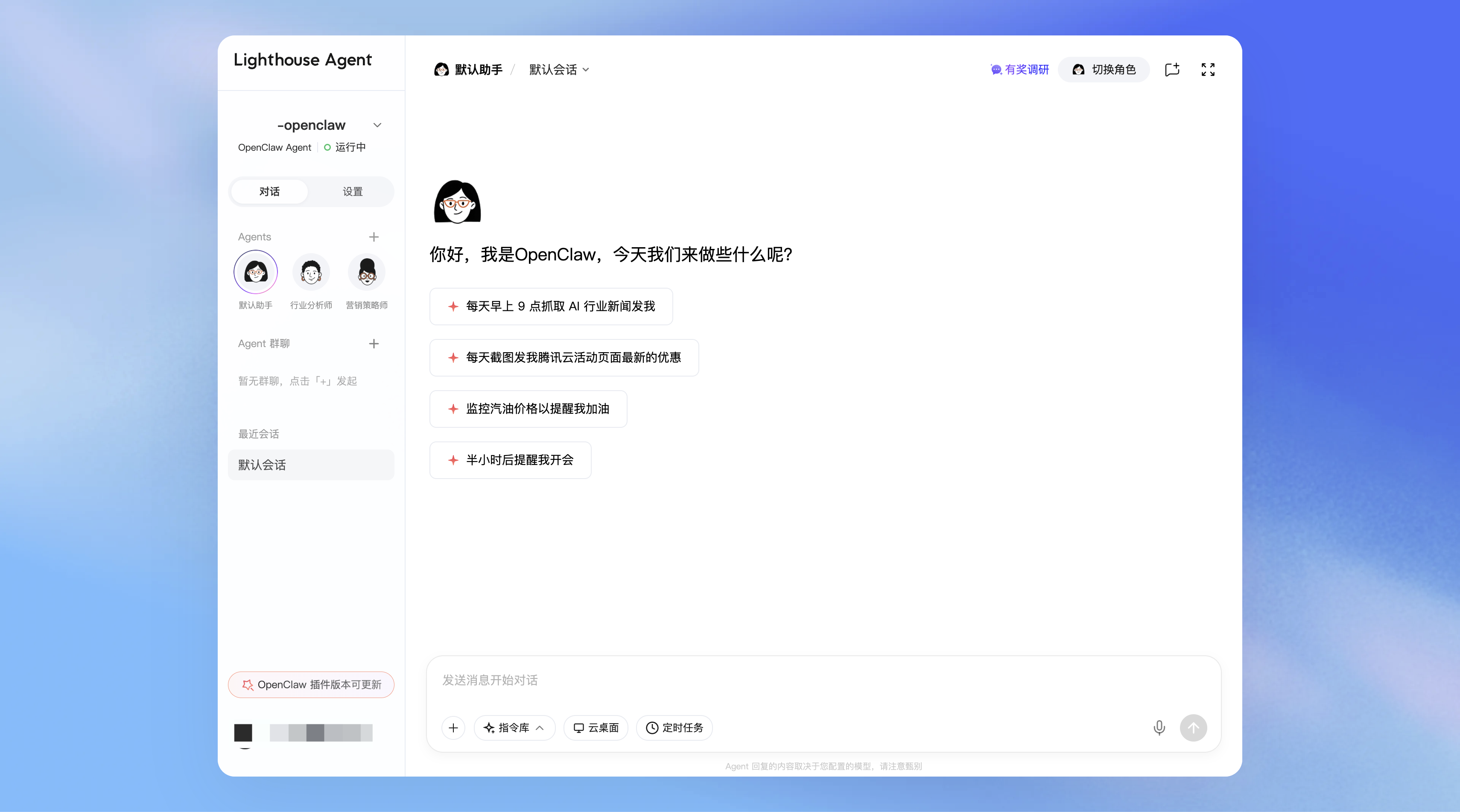1460x812 pixels.
Task: Click the large OpenClaw assistant avatar in chat
Action: (457, 202)
